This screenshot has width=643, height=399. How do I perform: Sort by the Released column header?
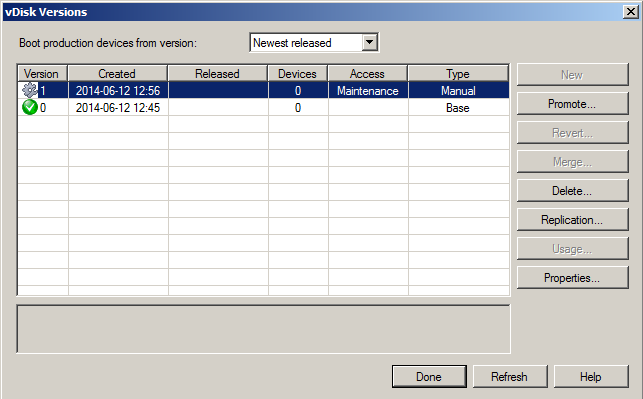[x=218, y=74]
